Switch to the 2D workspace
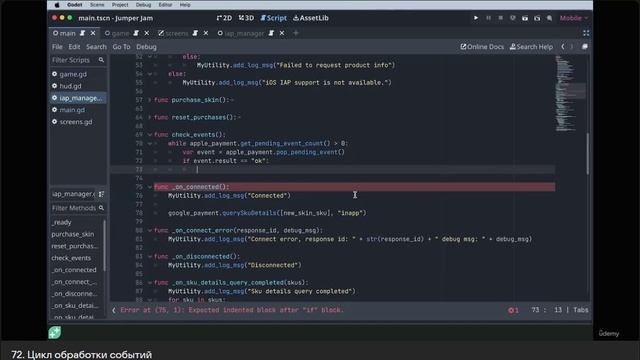The image size is (640, 360). point(224,18)
